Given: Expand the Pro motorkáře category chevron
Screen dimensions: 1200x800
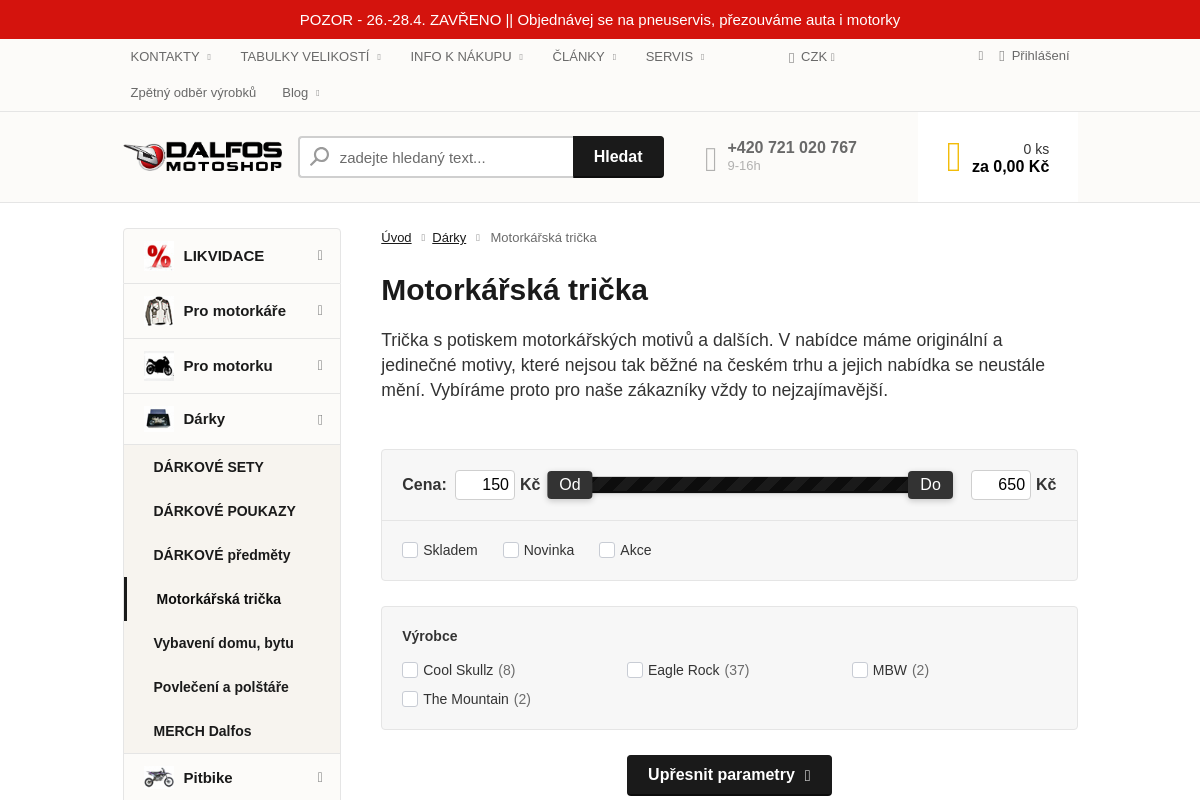Looking at the screenshot, I should click(x=320, y=310).
